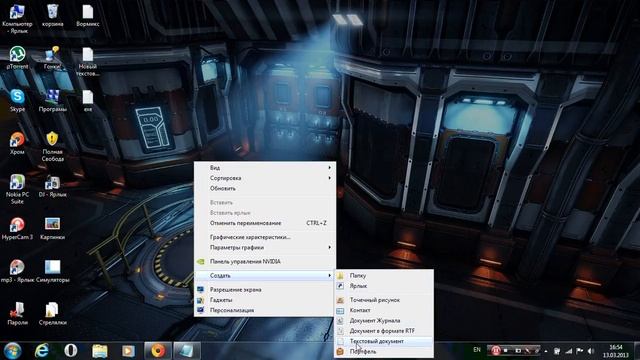
Task: Open Персонализация menu entry
Action: click(x=265, y=310)
